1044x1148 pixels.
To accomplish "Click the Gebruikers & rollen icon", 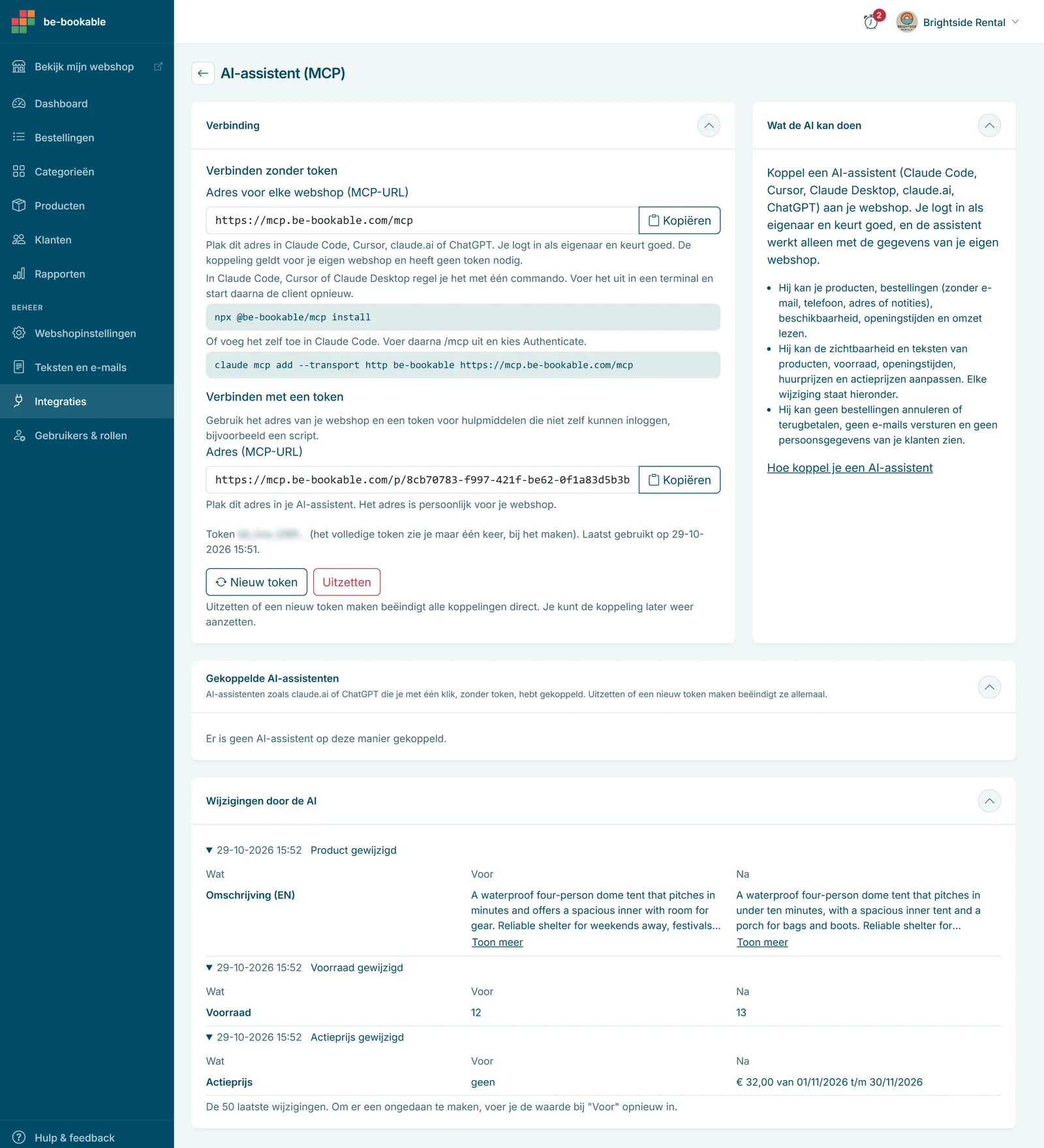I will click(19, 435).
